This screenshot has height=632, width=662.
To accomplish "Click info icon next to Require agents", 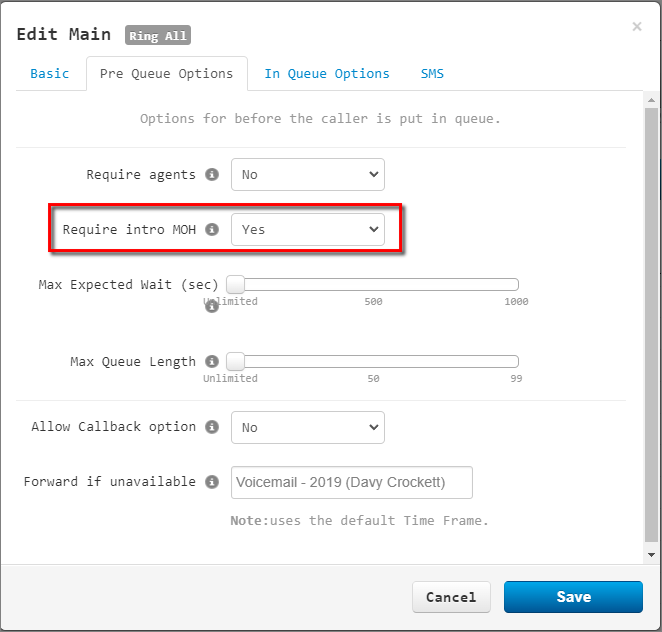I will (212, 174).
